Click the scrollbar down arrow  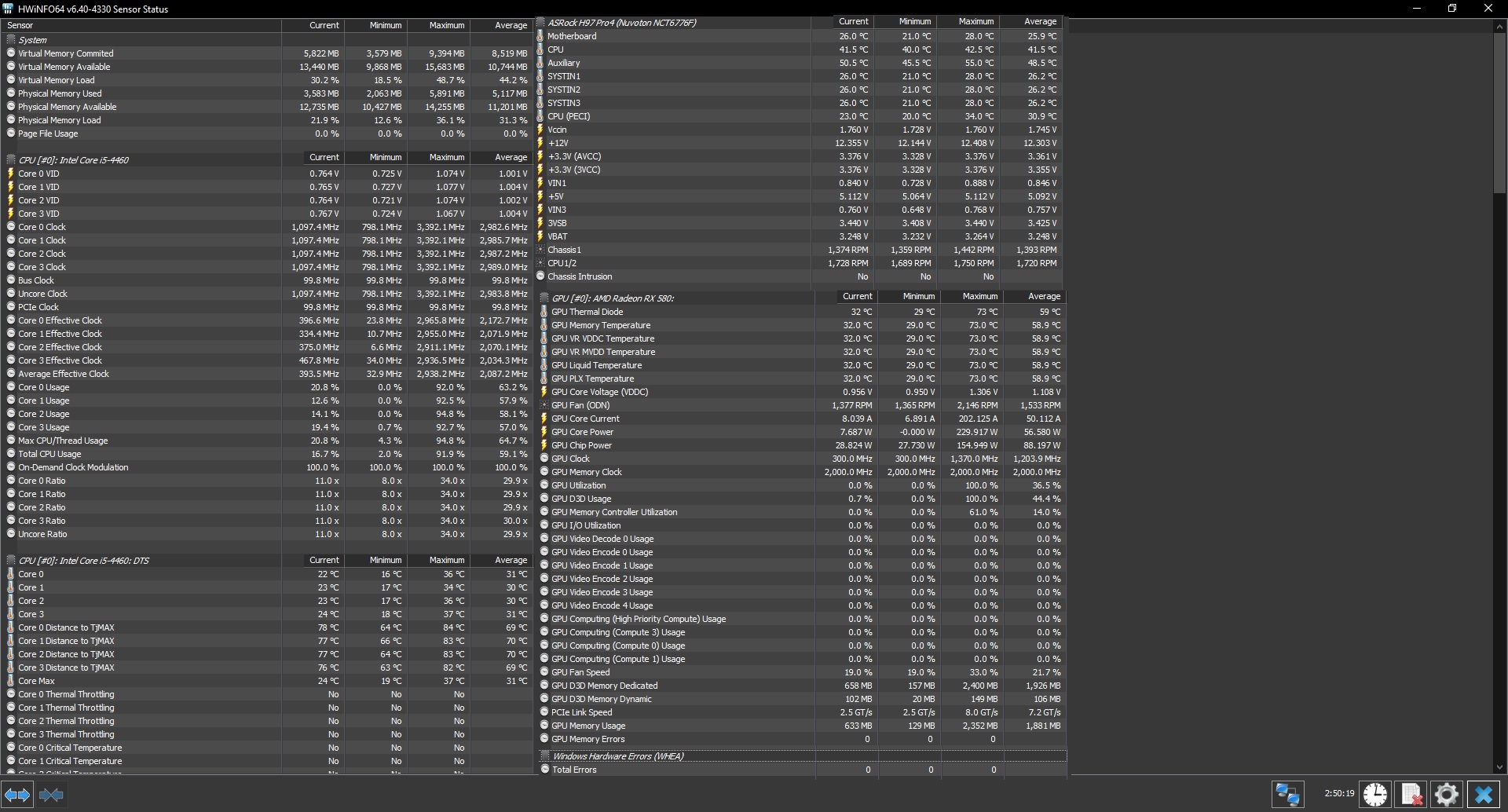(x=1499, y=767)
